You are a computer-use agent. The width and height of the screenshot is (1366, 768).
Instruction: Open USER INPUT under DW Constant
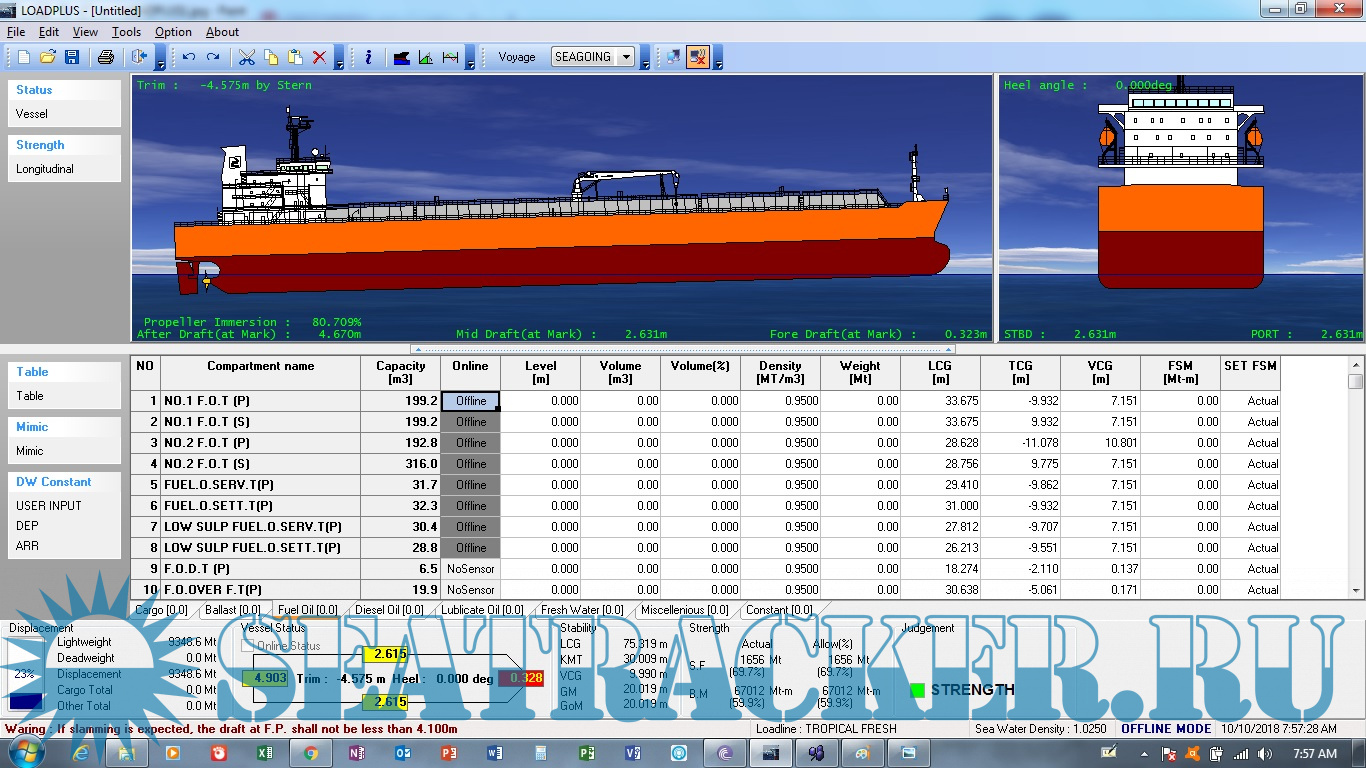click(x=49, y=506)
